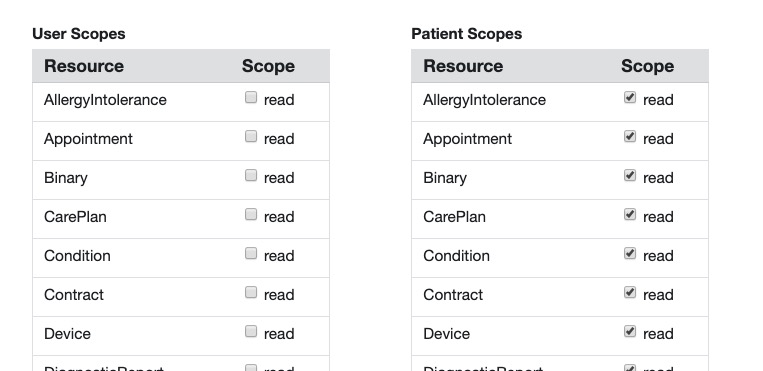Image resolution: width=763 pixels, height=371 pixels.
Task: Select the Patient Scopes heading
Action: pyautogui.click(x=467, y=34)
